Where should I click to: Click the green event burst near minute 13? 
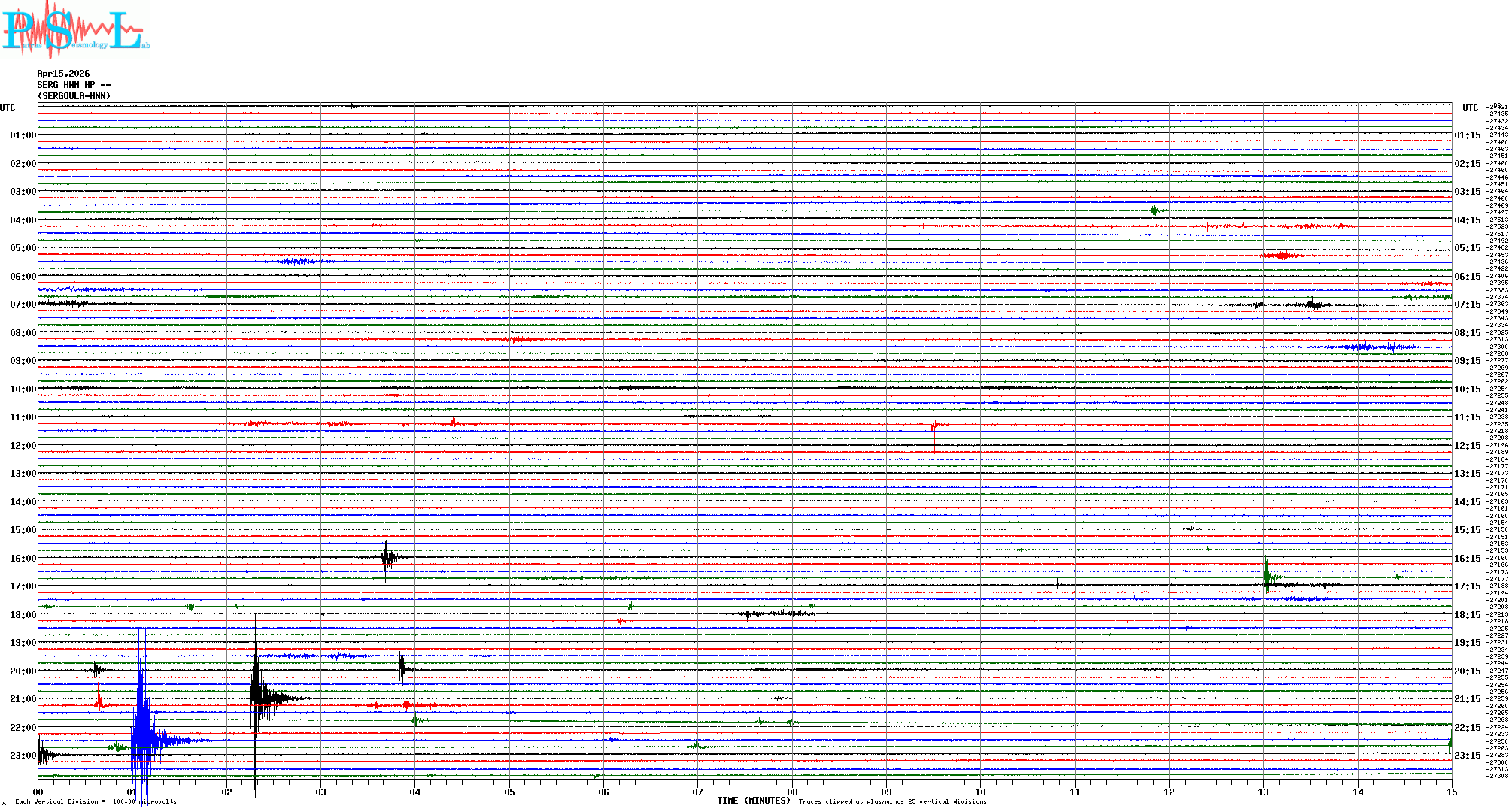[x=1267, y=575]
